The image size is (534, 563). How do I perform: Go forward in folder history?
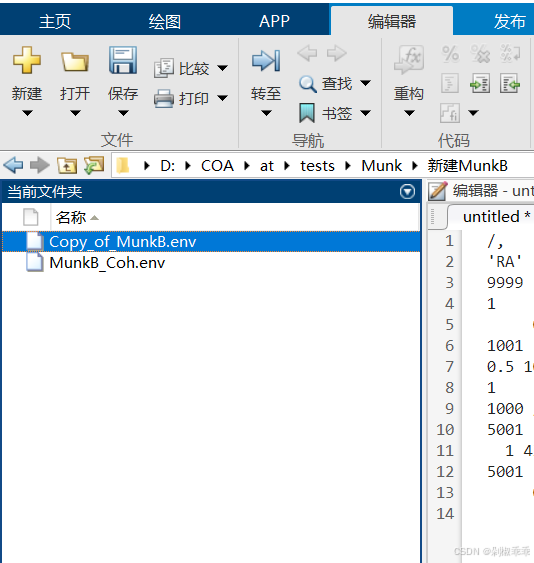(40, 166)
